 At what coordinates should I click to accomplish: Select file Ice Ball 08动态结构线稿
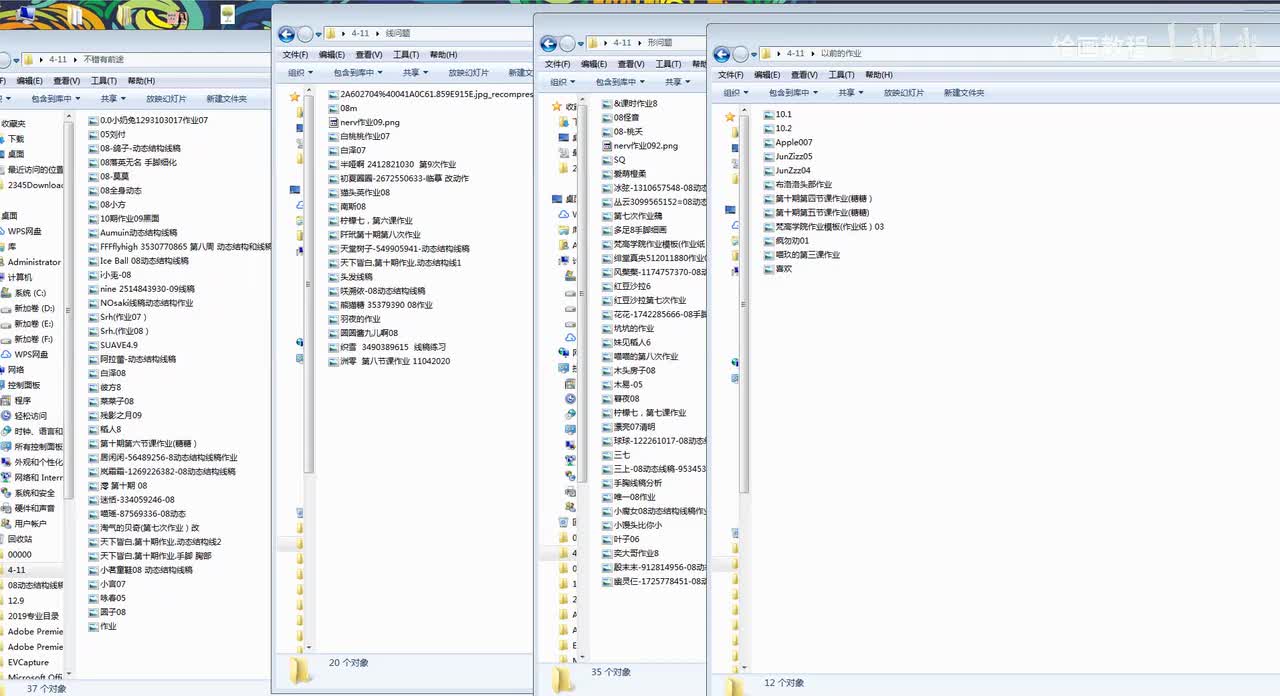[x=143, y=261]
